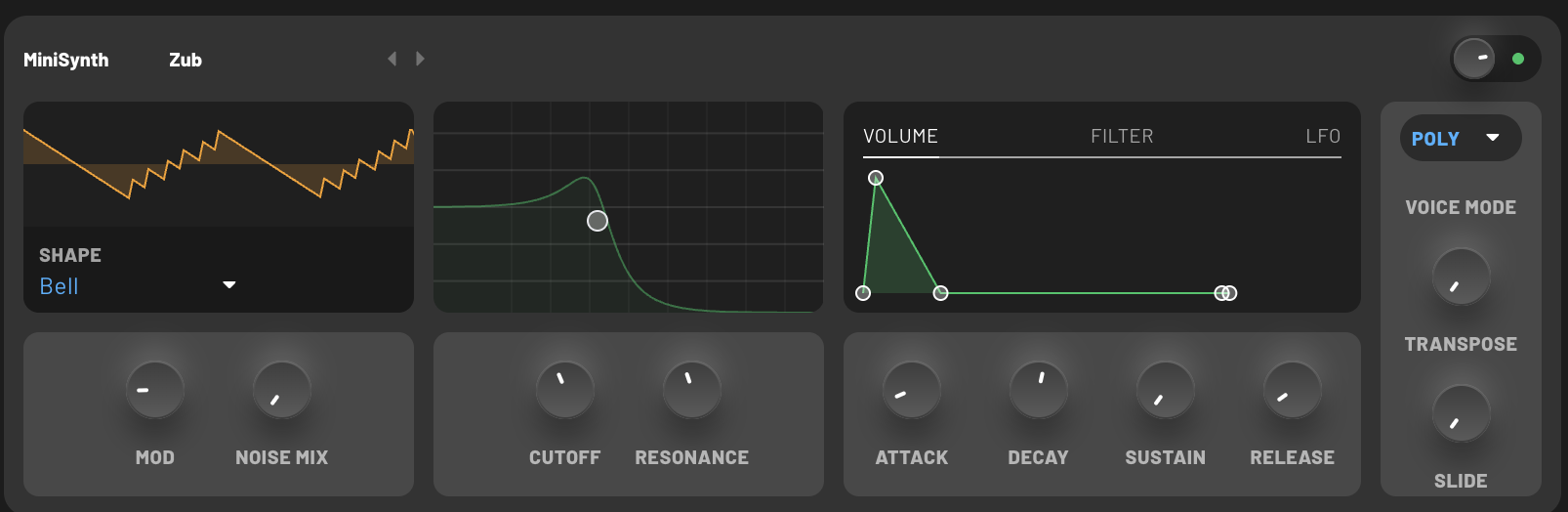Screen dimensions: 1568x512
Task: Click the ATTACK knob
Action: coord(912,390)
